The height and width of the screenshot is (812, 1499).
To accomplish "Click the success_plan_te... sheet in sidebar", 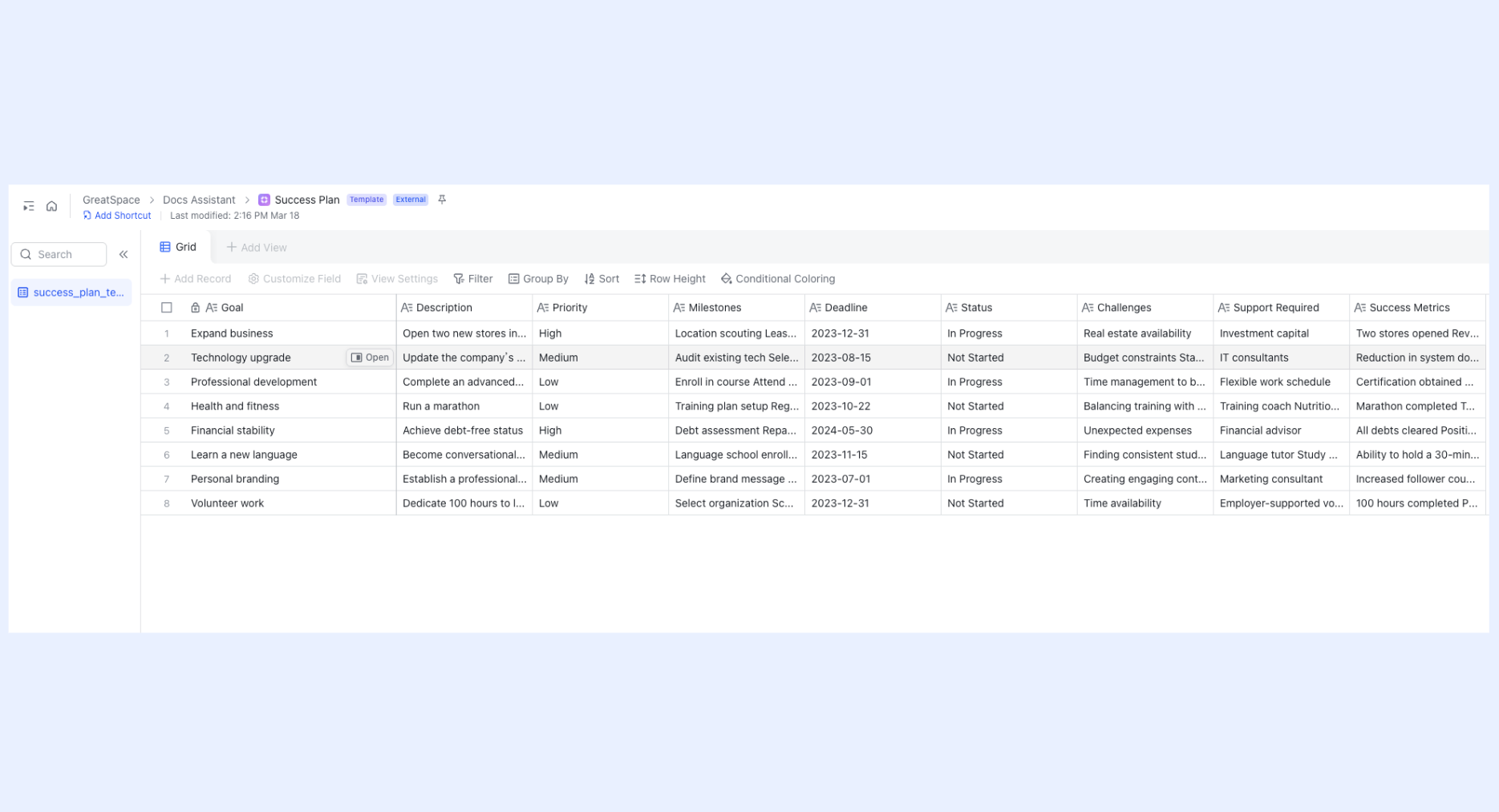I will (x=71, y=293).
